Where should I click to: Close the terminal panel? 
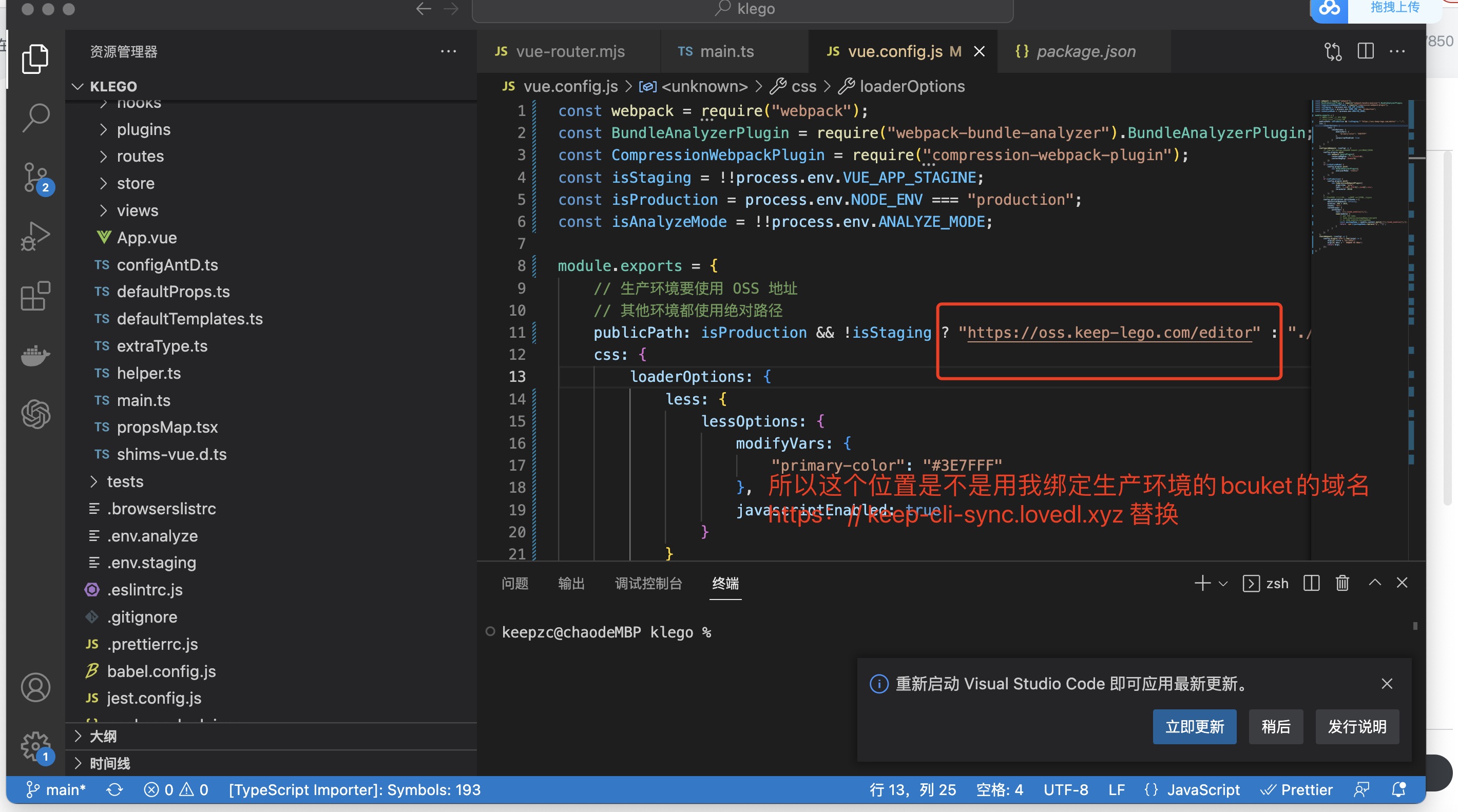point(1402,583)
